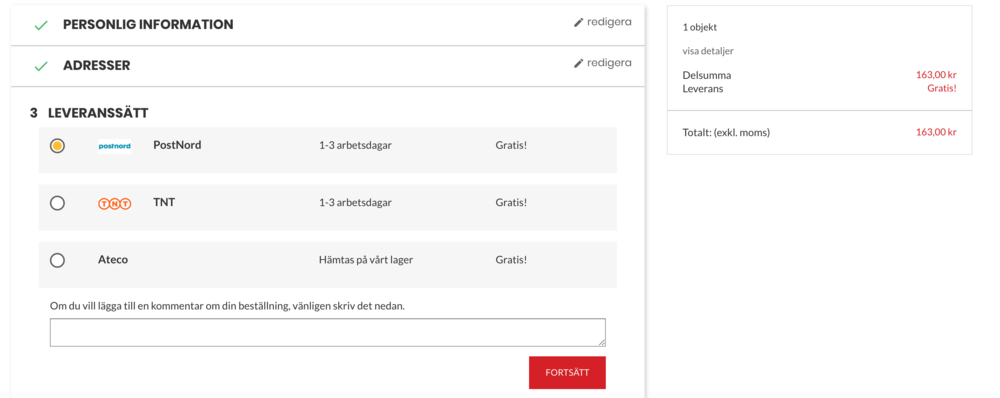Click Gratis! next to Leverans
The image size is (1000, 398).
tap(942, 89)
